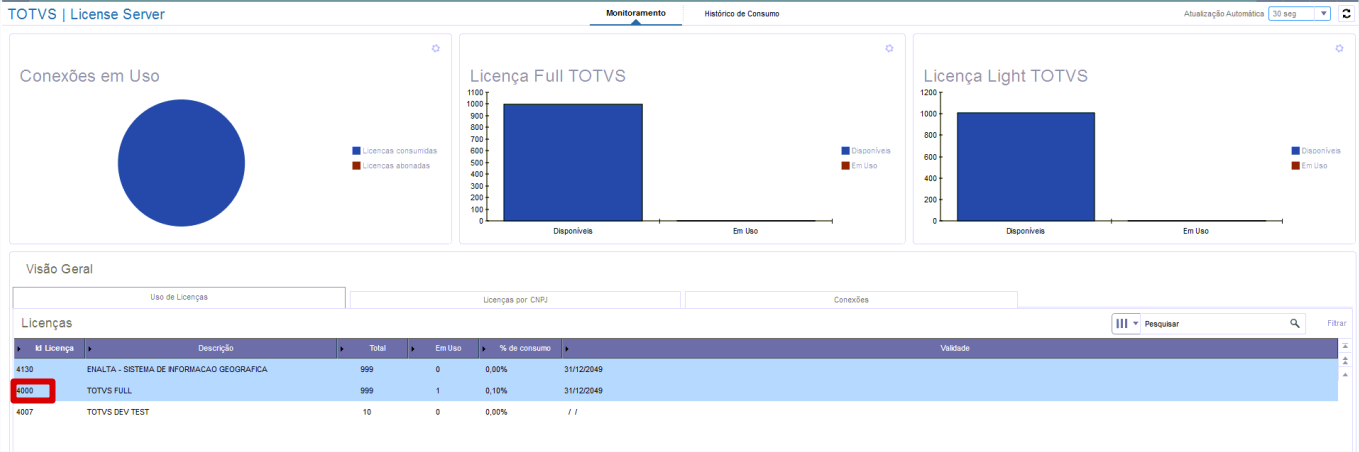Switch to the Monitoramento tab
This screenshot has width=1359, height=452.
(x=635, y=13)
